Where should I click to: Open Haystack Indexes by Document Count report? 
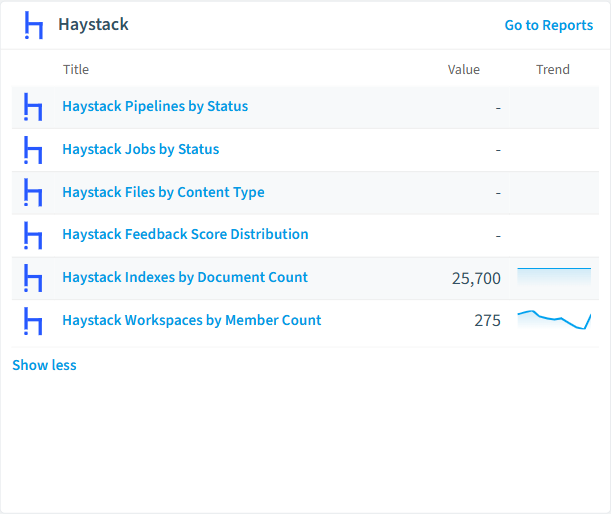[x=185, y=277]
